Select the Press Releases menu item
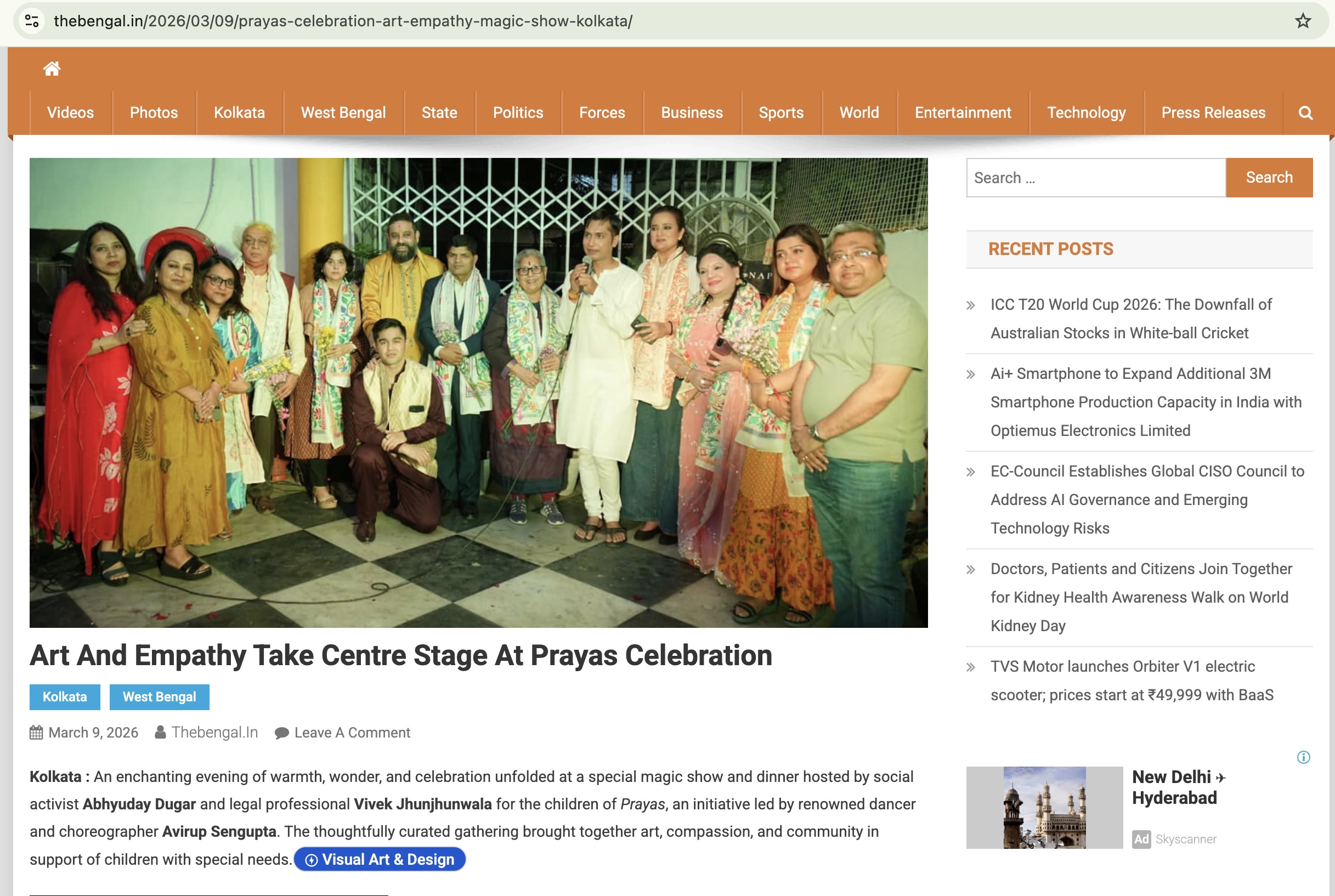Viewport: 1335px width, 896px height. [x=1213, y=112]
